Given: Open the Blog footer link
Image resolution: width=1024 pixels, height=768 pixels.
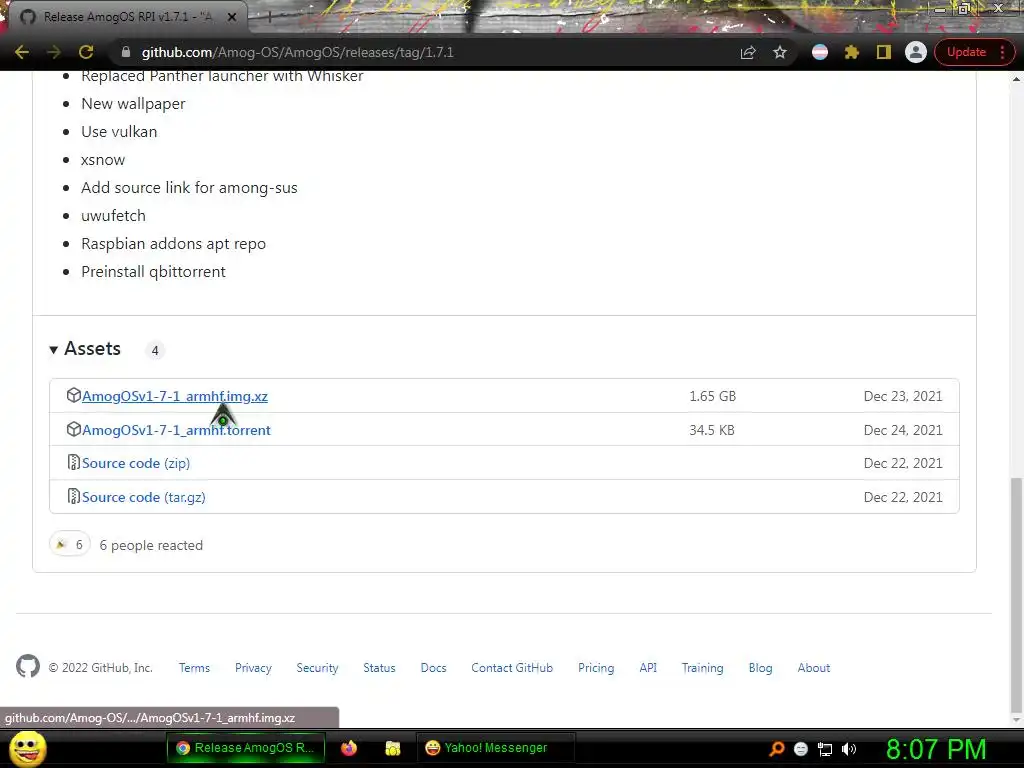Looking at the screenshot, I should point(760,668).
